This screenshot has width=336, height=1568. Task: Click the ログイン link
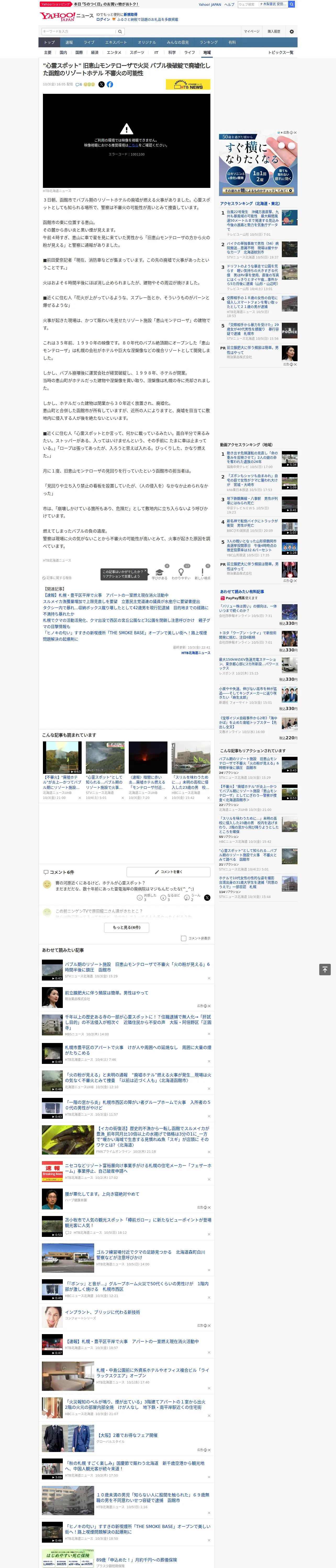(103, 20)
